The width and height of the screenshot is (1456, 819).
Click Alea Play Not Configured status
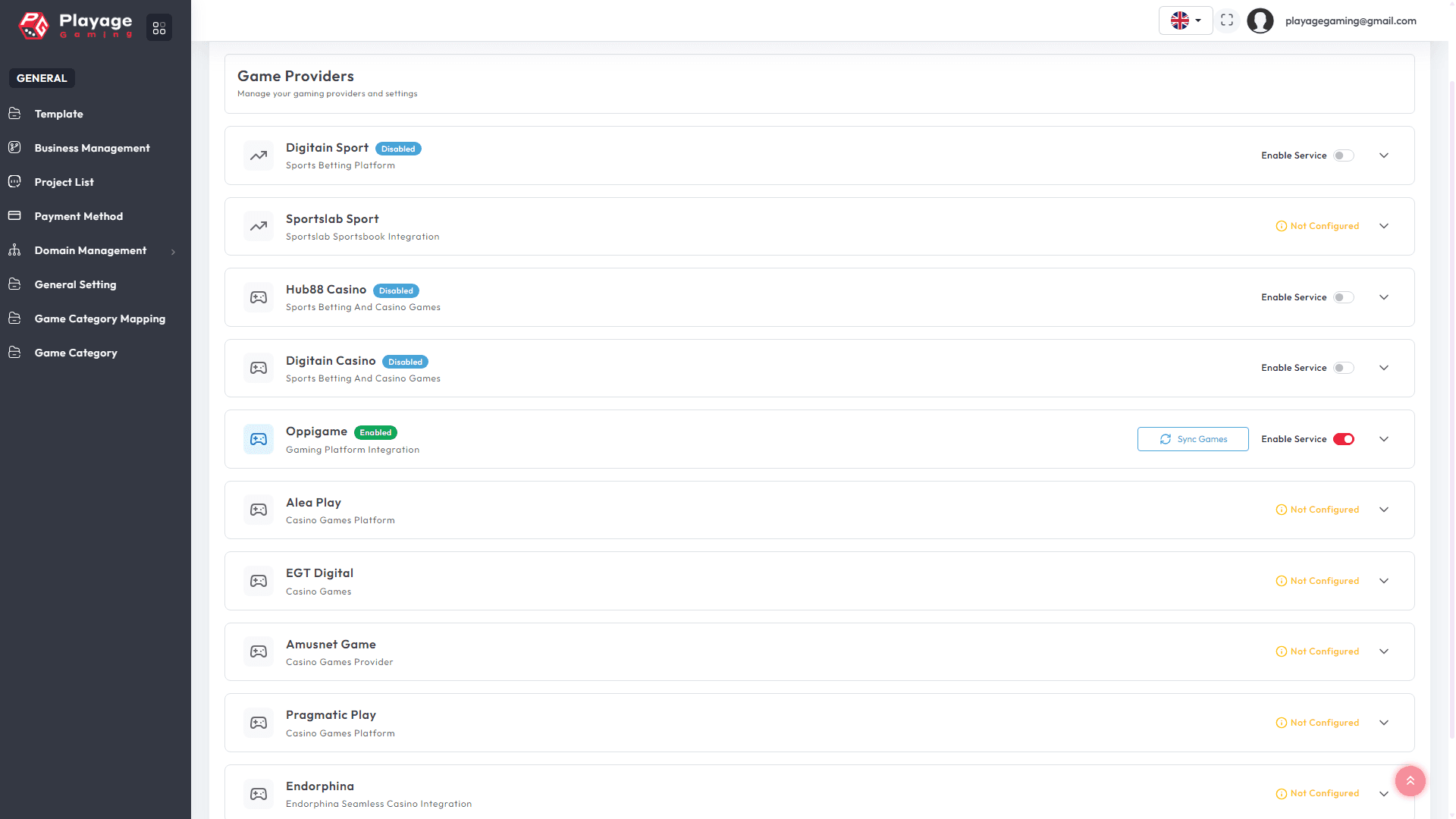[x=1318, y=510]
